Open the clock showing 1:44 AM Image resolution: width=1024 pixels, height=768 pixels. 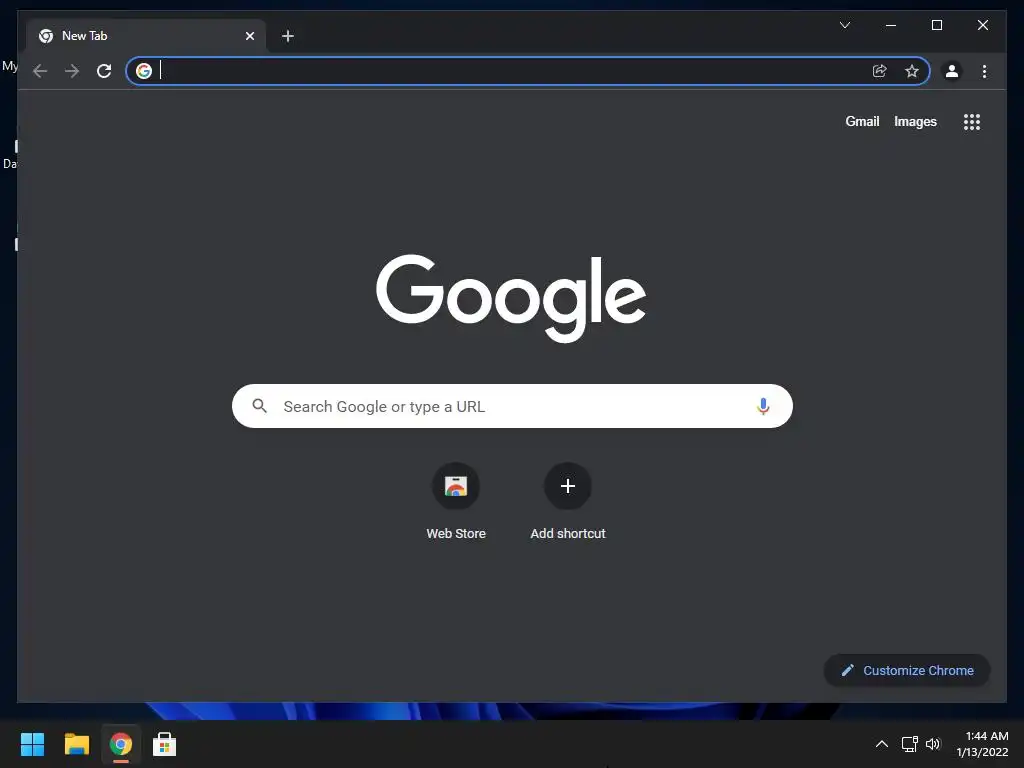click(982, 744)
